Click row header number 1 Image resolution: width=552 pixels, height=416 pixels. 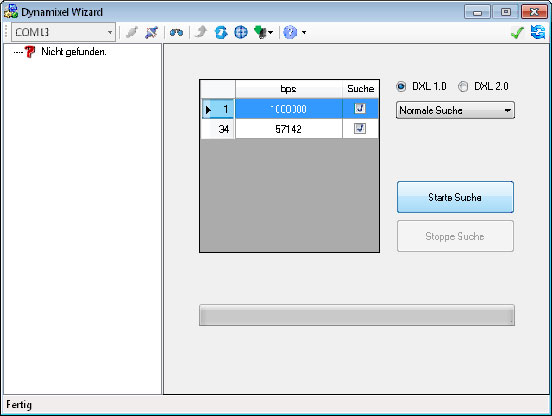coord(218,109)
